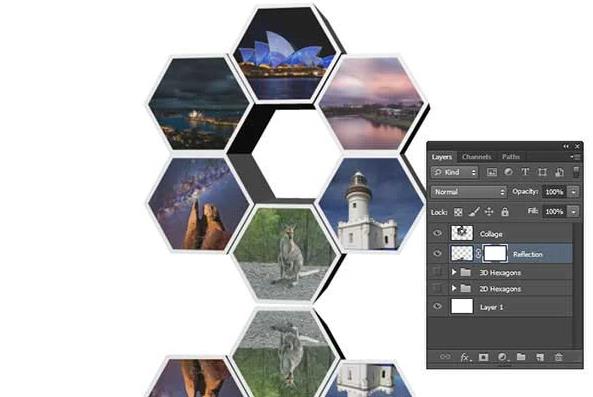593x397 pixels.
Task: Click the lighthouse hexagon photo
Action: [371, 204]
